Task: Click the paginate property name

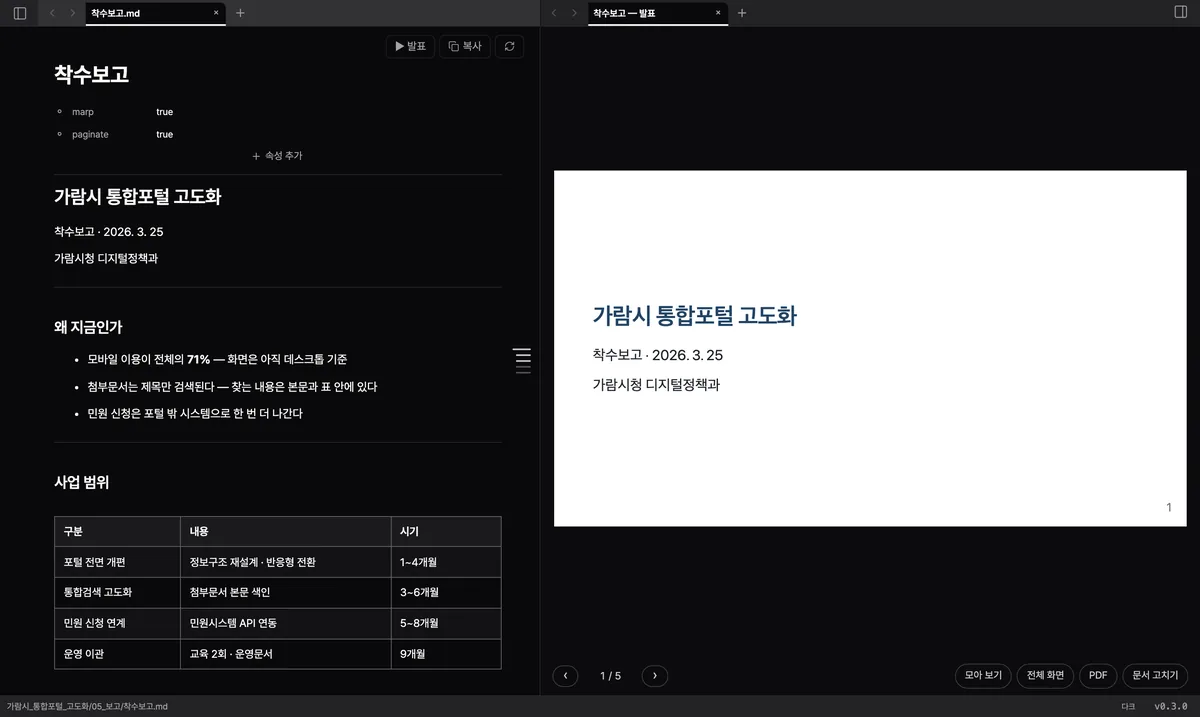Action: tap(90, 134)
